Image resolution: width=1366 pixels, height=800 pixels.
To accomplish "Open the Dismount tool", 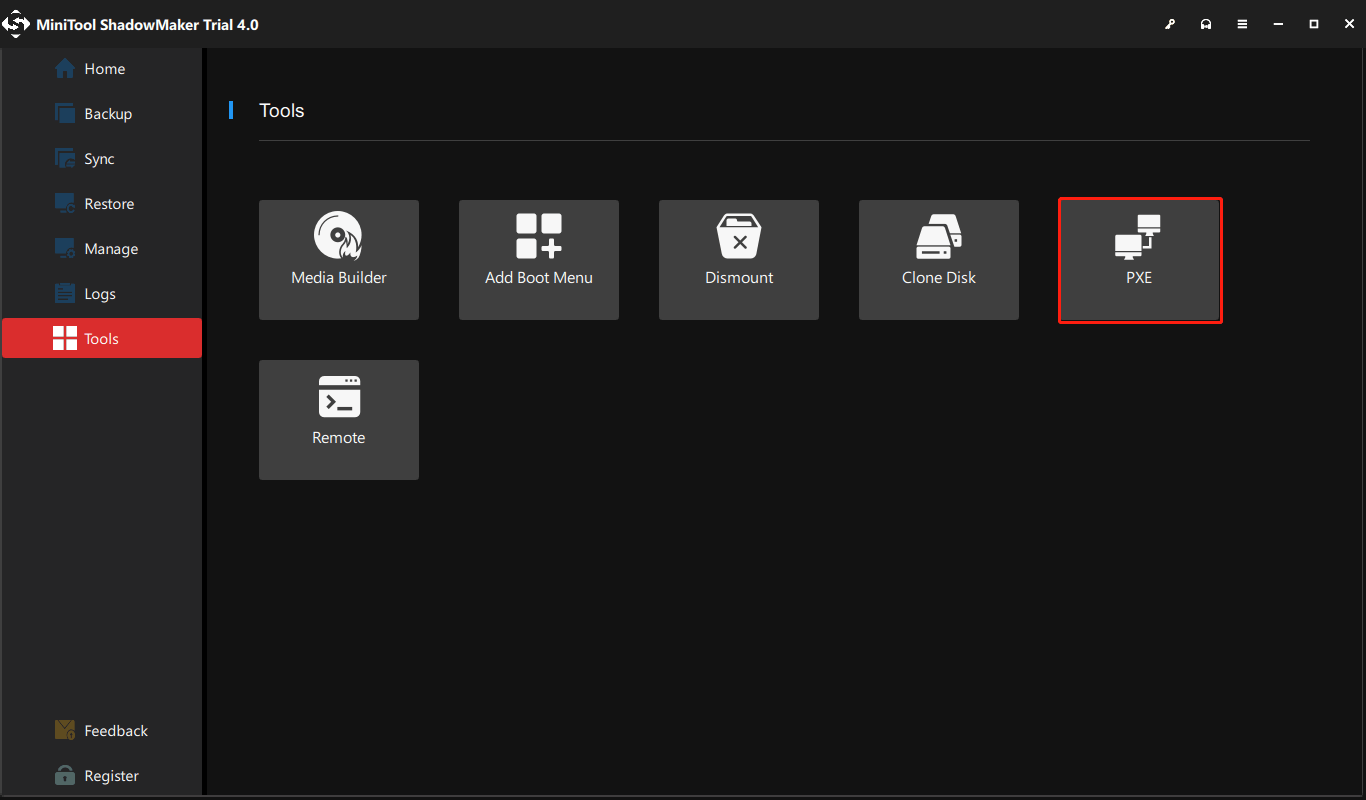I will tap(739, 260).
